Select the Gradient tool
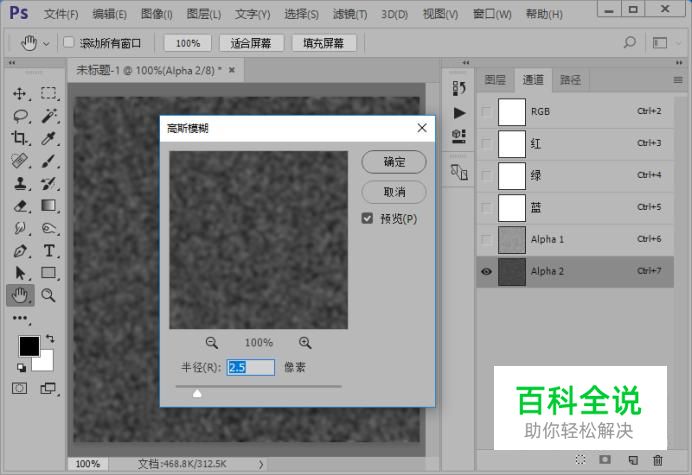 pyautogui.click(x=48, y=205)
